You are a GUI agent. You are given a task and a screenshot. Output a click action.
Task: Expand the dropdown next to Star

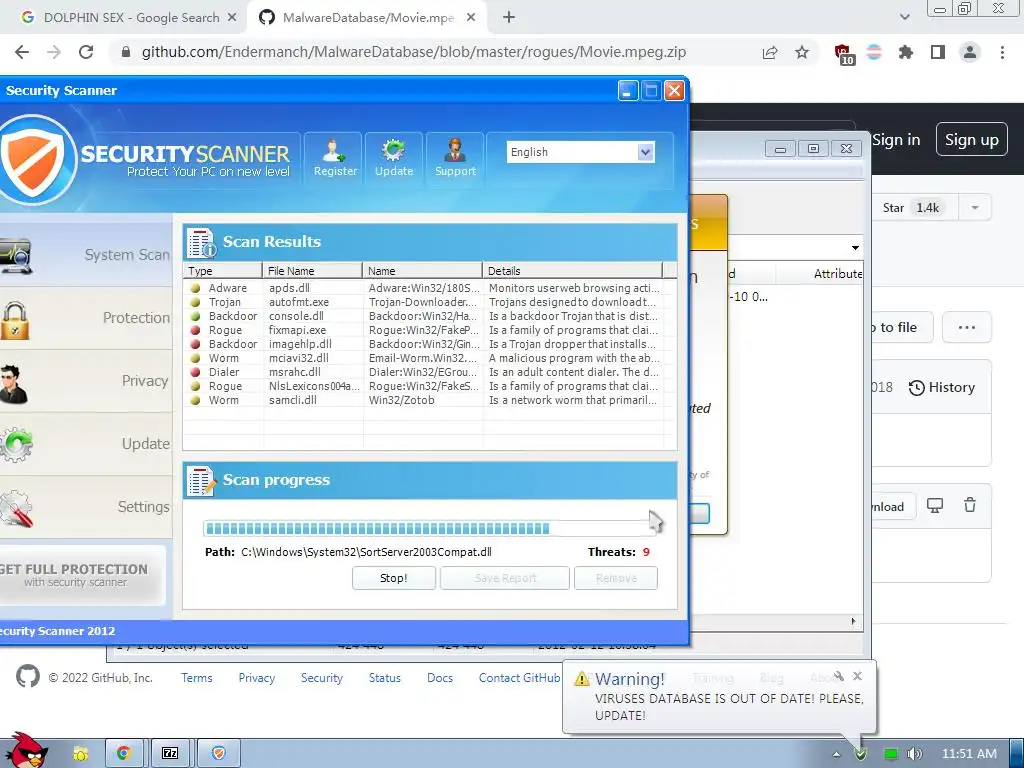coord(974,208)
